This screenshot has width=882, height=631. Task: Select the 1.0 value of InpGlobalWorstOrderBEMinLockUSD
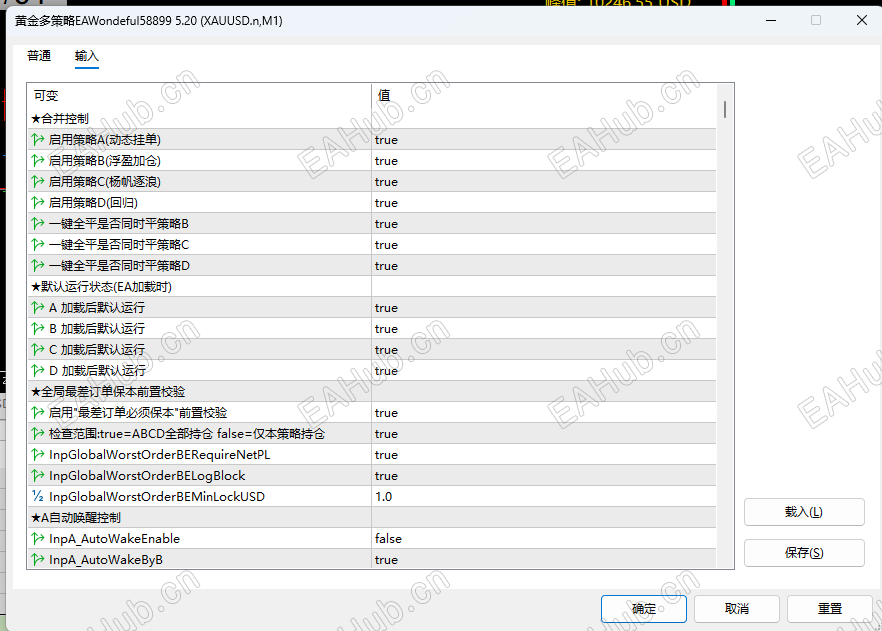pyautogui.click(x=384, y=497)
